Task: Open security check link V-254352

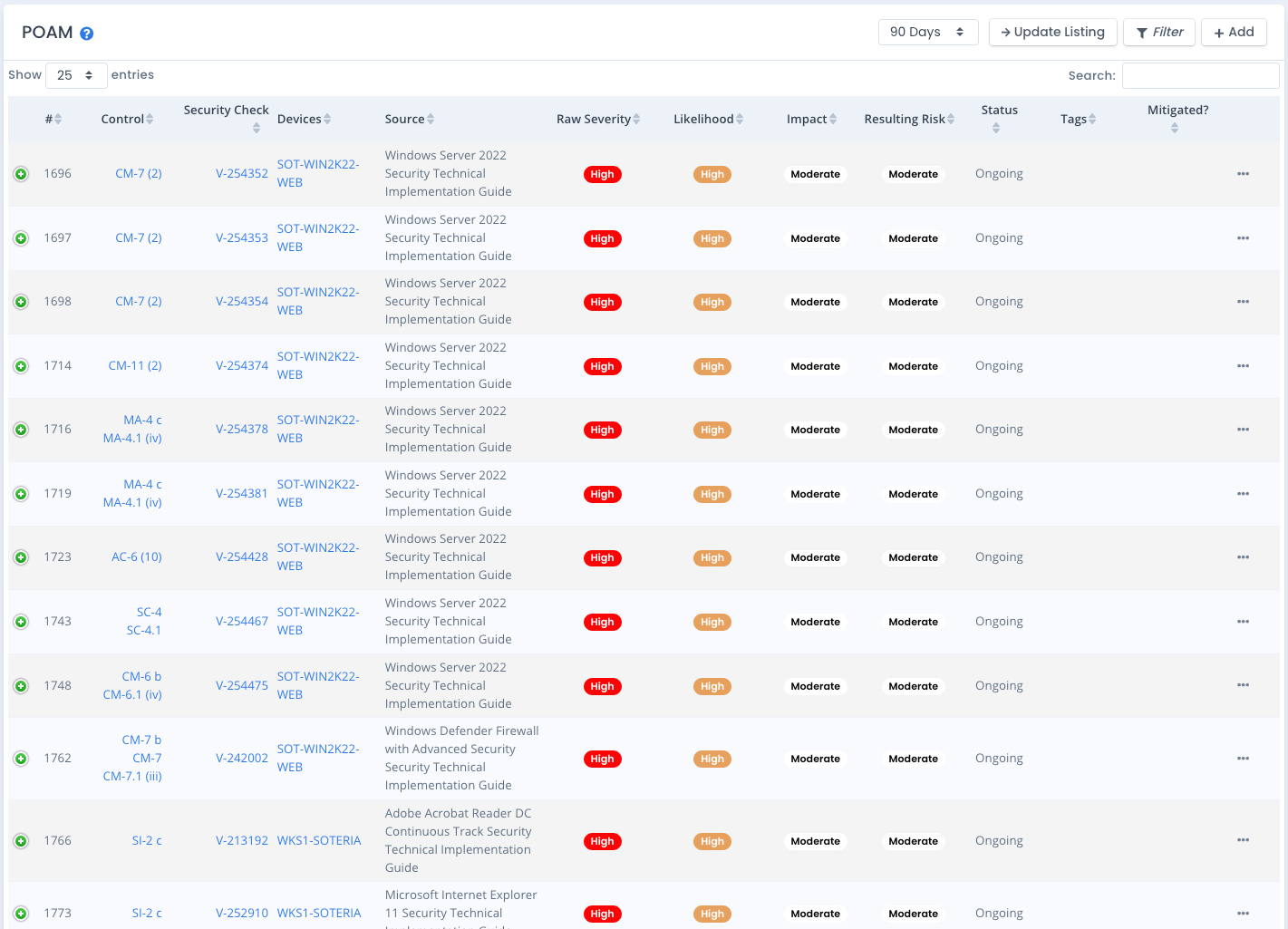Action: point(242,174)
